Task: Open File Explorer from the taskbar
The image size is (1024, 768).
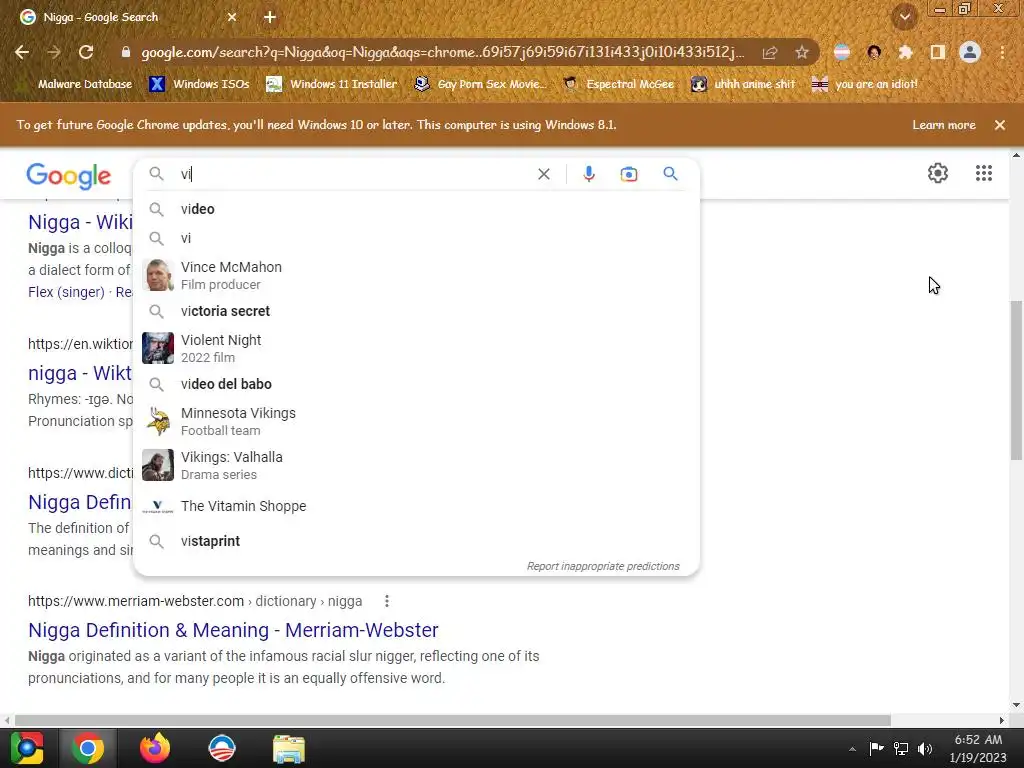Action: tap(288, 748)
